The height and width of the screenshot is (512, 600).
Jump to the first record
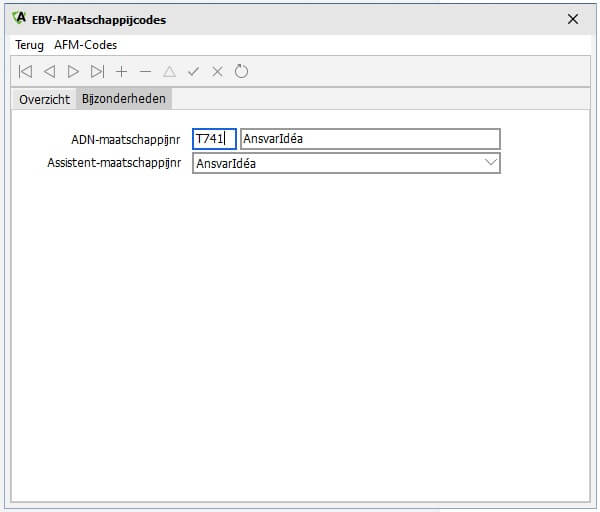[25, 72]
